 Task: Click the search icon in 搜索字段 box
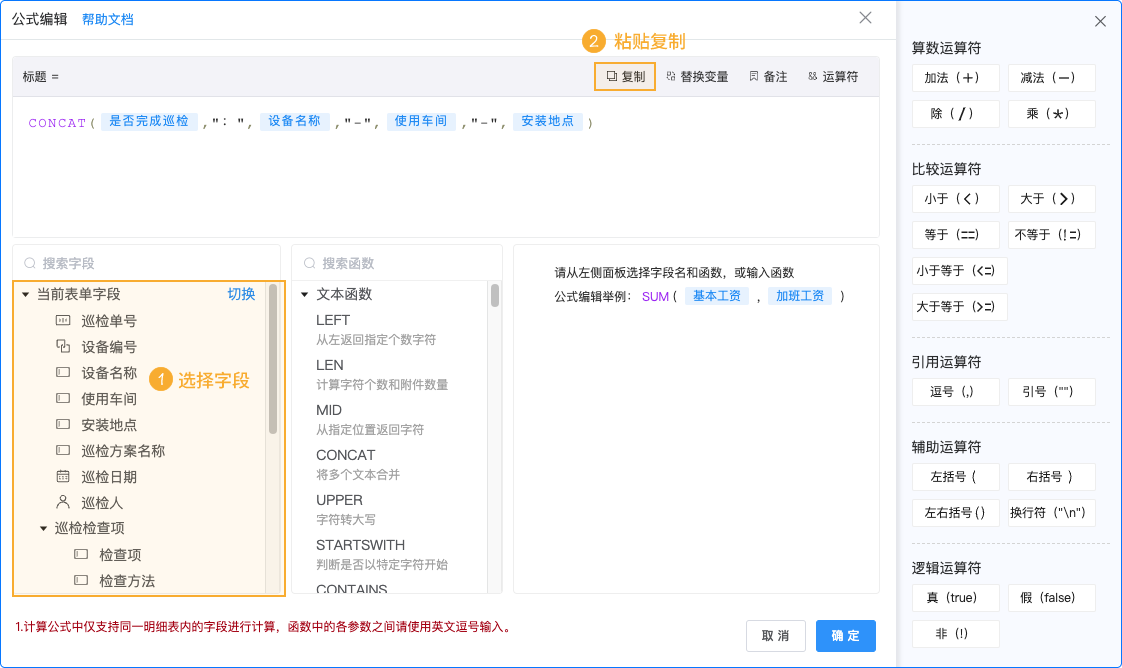30,260
